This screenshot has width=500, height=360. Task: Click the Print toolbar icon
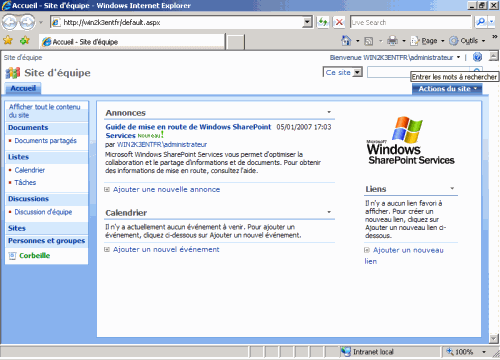392,41
